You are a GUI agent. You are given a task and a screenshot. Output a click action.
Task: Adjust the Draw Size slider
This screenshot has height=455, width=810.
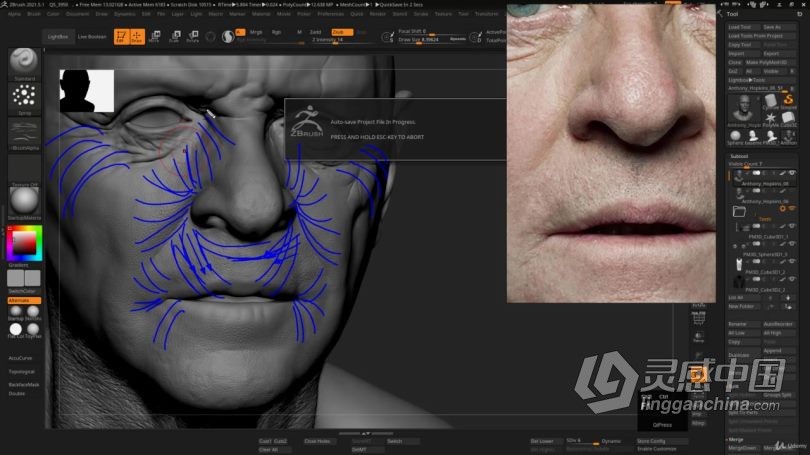[431, 40]
